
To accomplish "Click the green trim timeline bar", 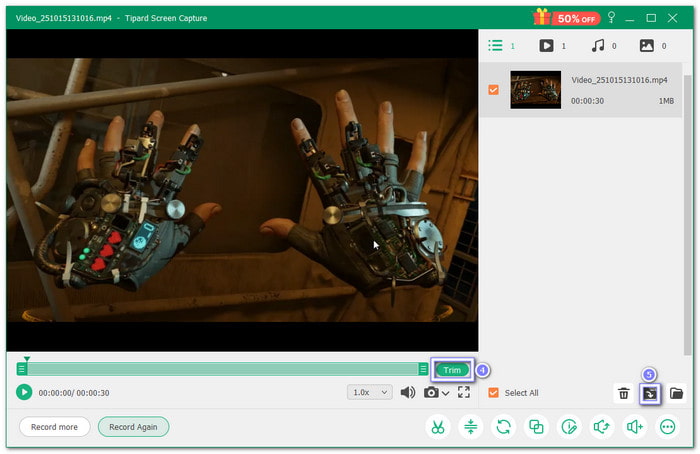I will [x=222, y=369].
